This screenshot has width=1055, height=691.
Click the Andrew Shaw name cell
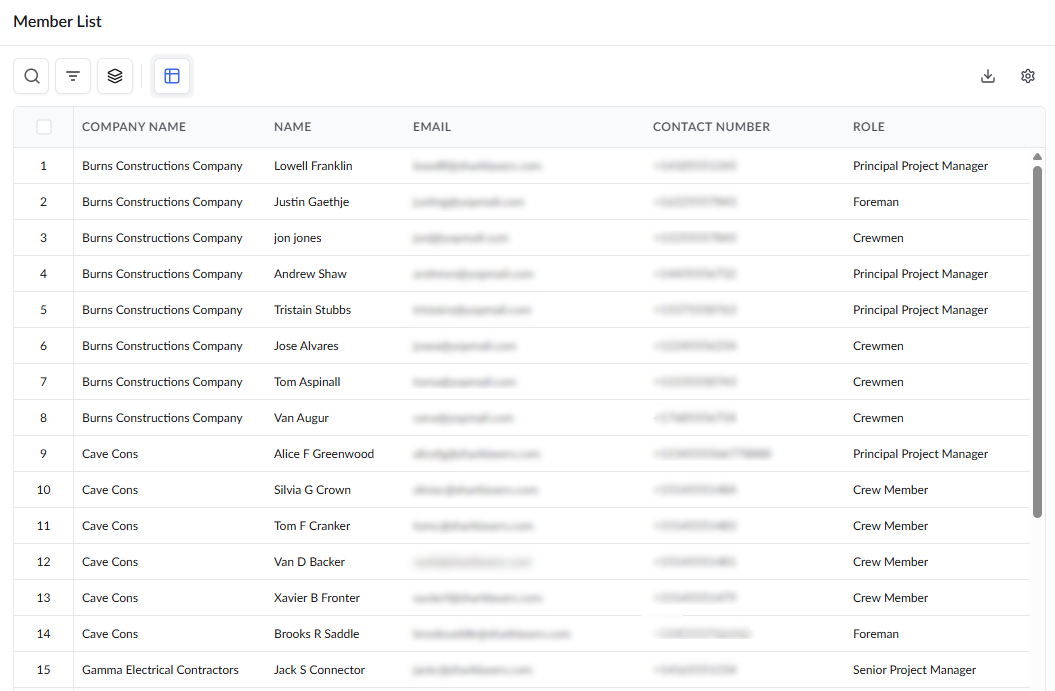310,274
